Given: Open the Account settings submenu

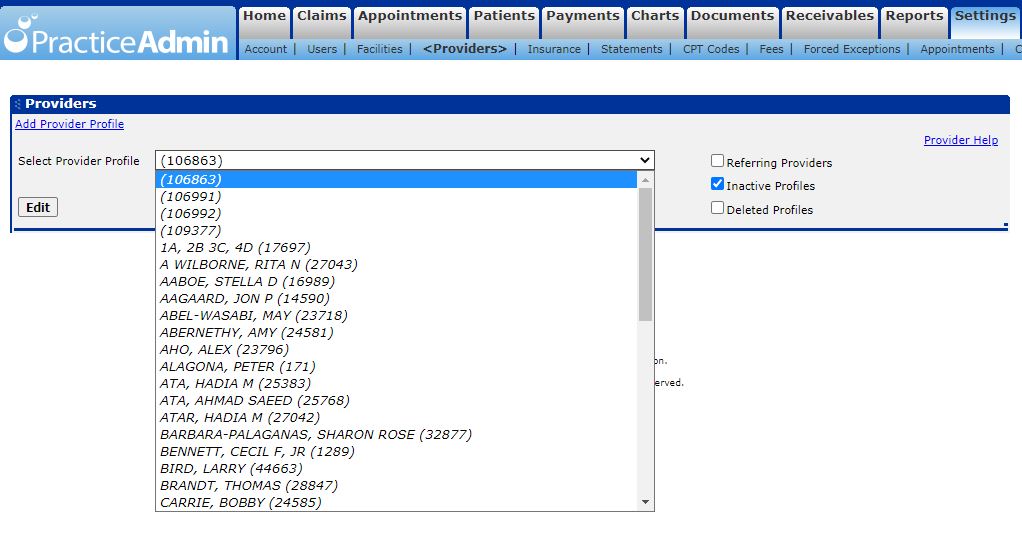Looking at the screenshot, I should (x=265, y=49).
